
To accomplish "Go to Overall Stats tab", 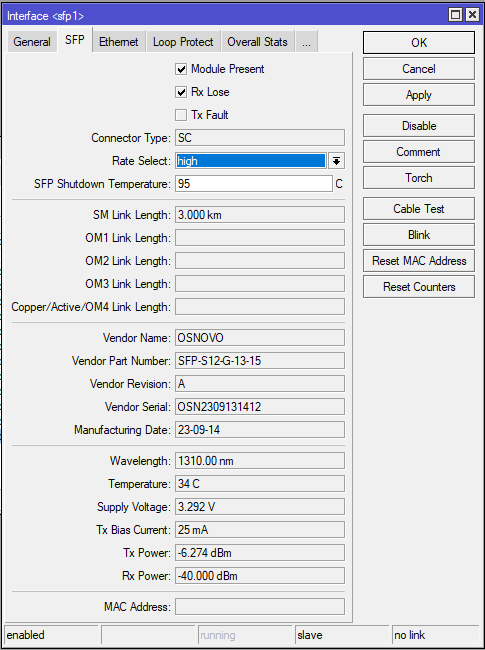I will coord(257,42).
